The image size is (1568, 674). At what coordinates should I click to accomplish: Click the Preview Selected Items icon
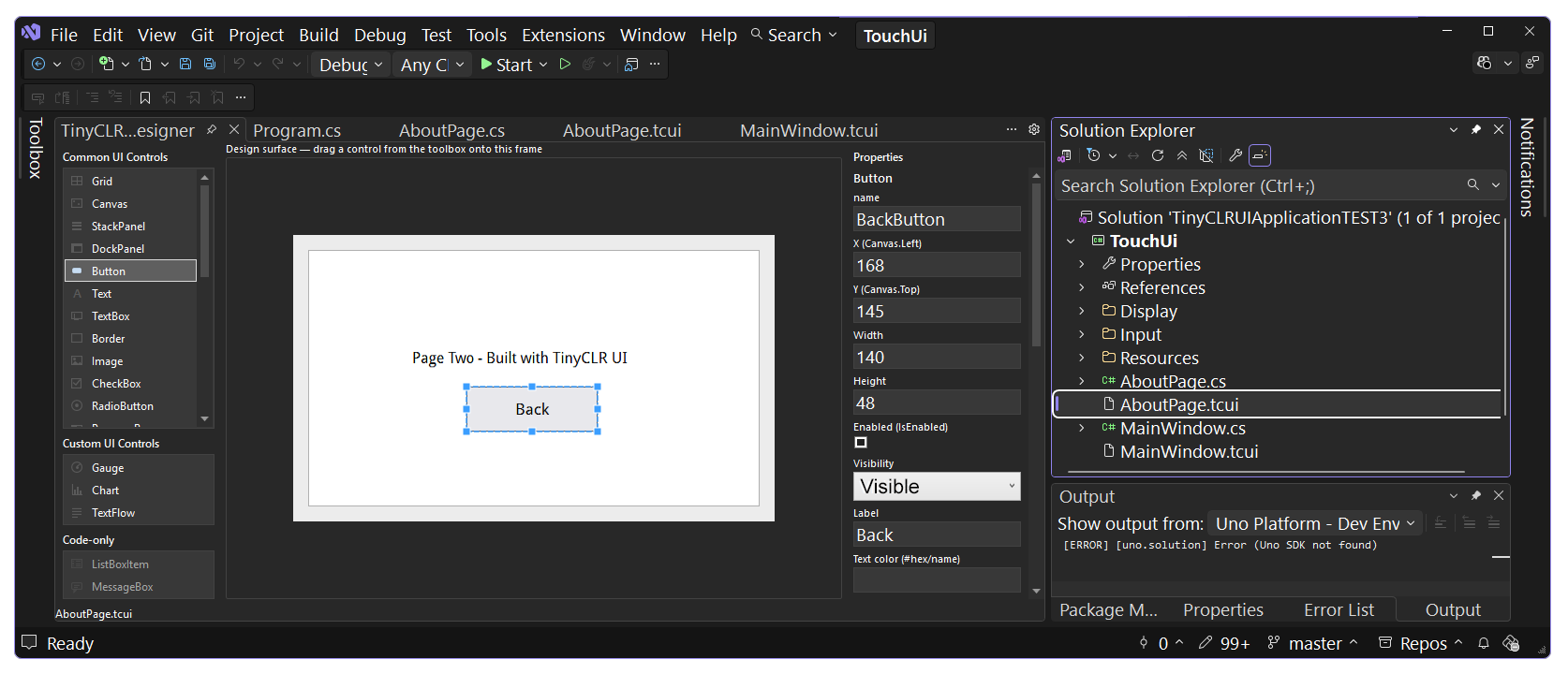pyautogui.click(x=1260, y=155)
